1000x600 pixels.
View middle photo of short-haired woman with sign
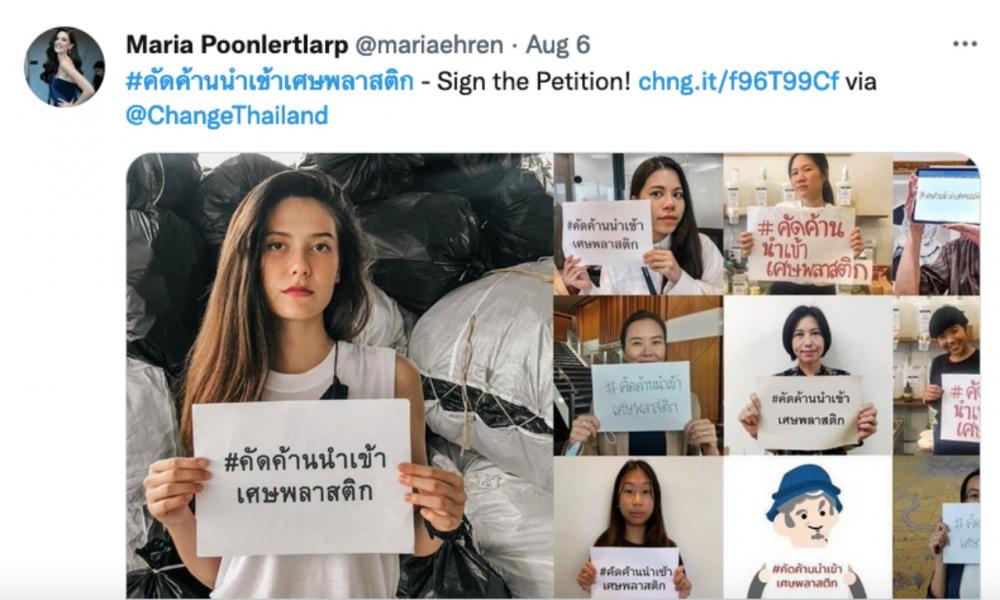pos(808,376)
